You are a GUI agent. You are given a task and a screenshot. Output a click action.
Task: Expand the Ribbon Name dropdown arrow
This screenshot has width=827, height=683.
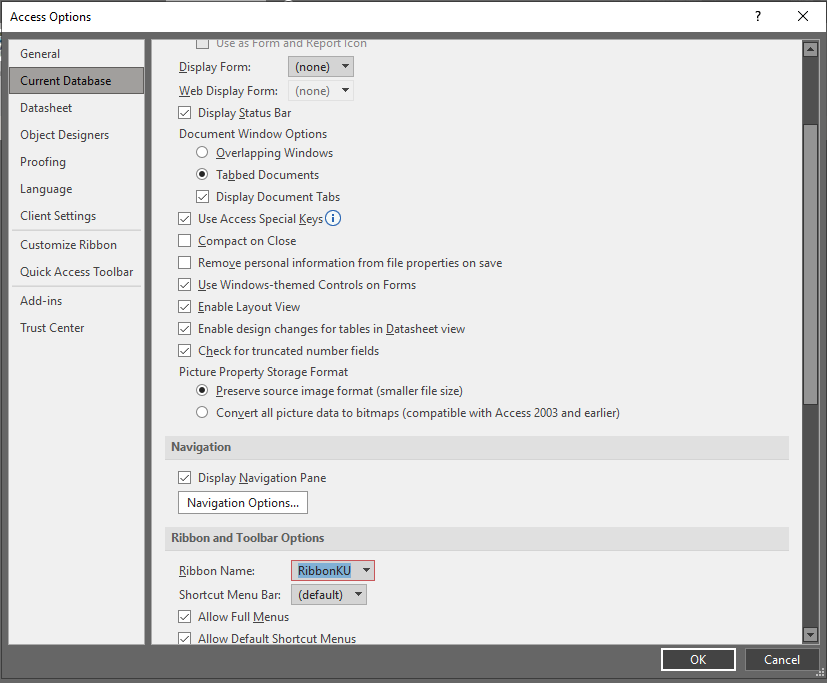click(366, 570)
